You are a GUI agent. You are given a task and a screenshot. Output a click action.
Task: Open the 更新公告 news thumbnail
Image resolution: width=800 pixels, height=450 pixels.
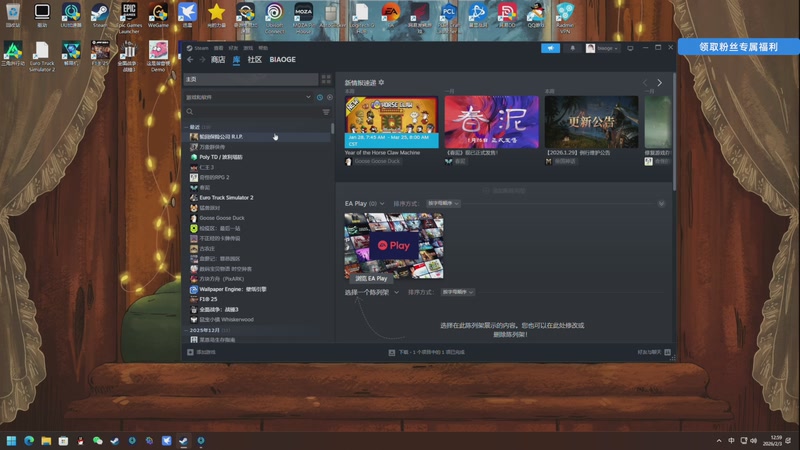[591, 122]
